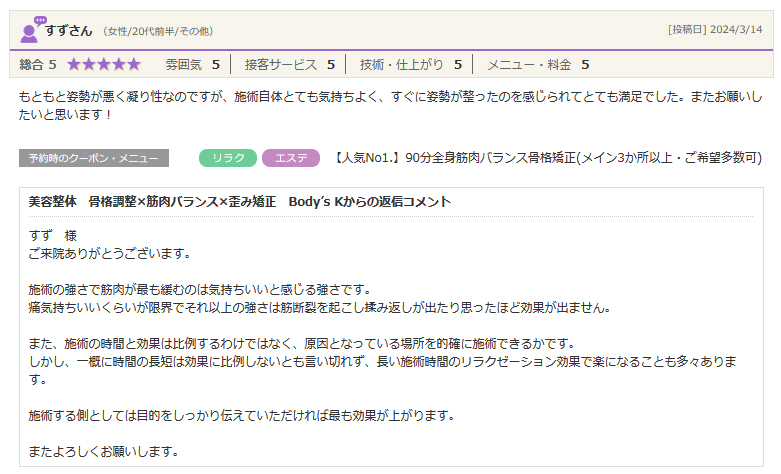Click the purple reviewer avatar icon
Image resolution: width=781 pixels, height=474 pixels.
[x=31, y=29]
